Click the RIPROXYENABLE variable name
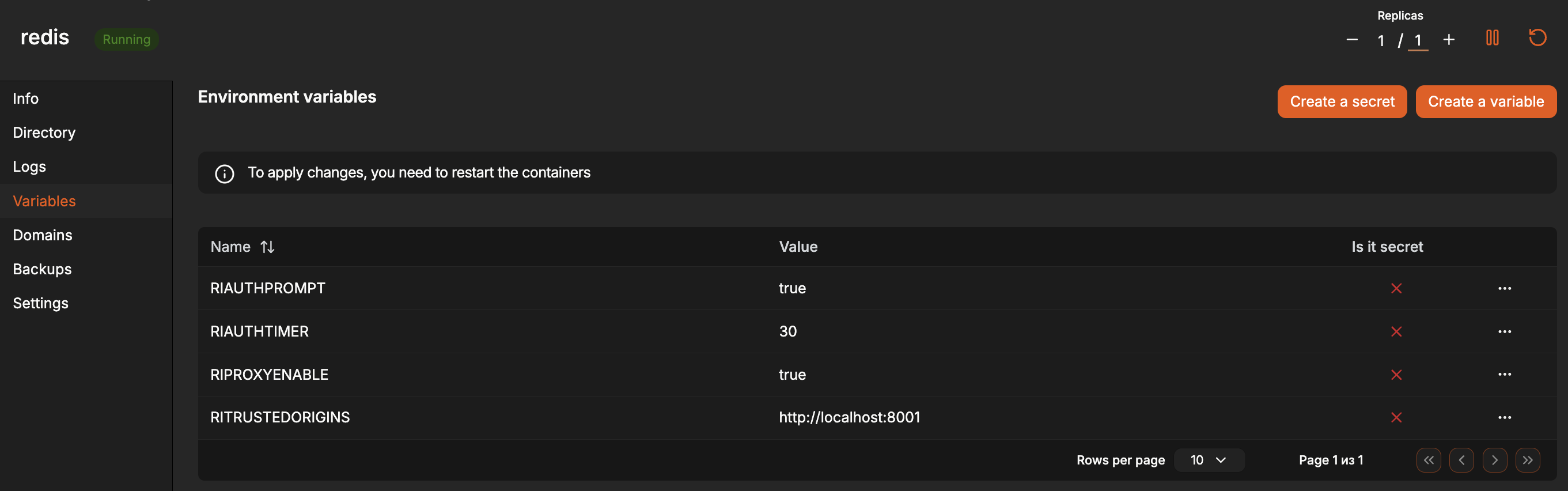 [x=269, y=375]
